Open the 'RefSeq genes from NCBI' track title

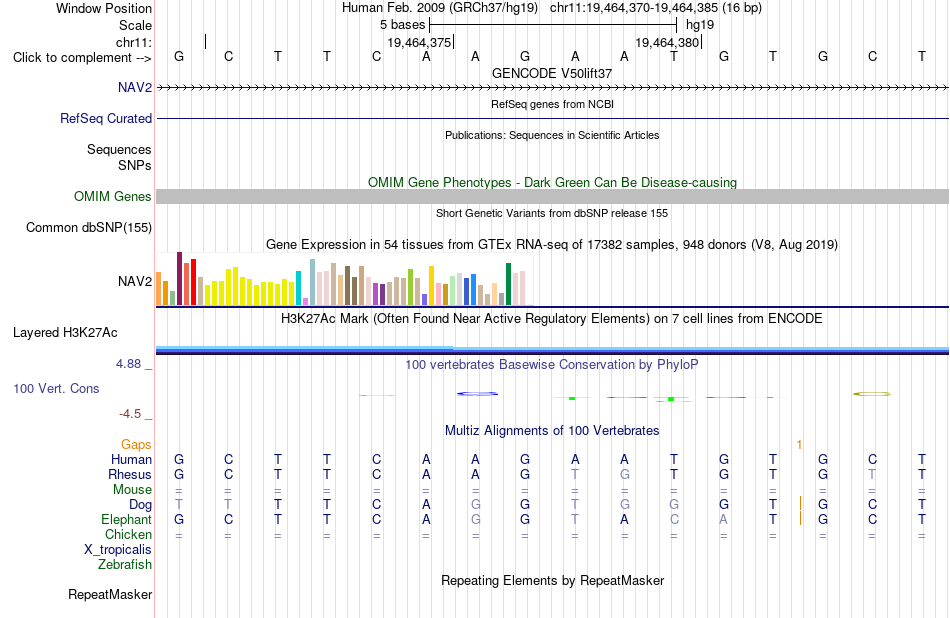pyautogui.click(x=552, y=104)
